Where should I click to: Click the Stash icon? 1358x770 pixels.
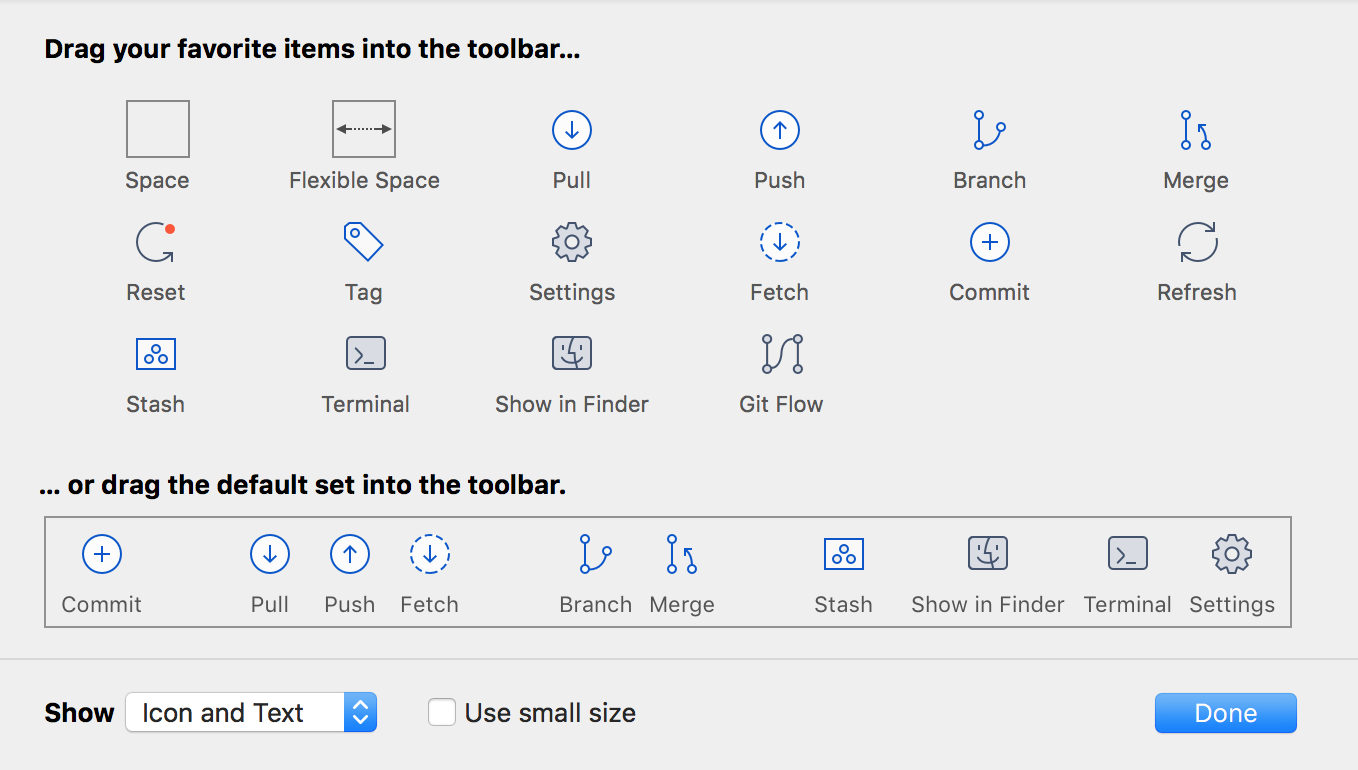click(156, 353)
